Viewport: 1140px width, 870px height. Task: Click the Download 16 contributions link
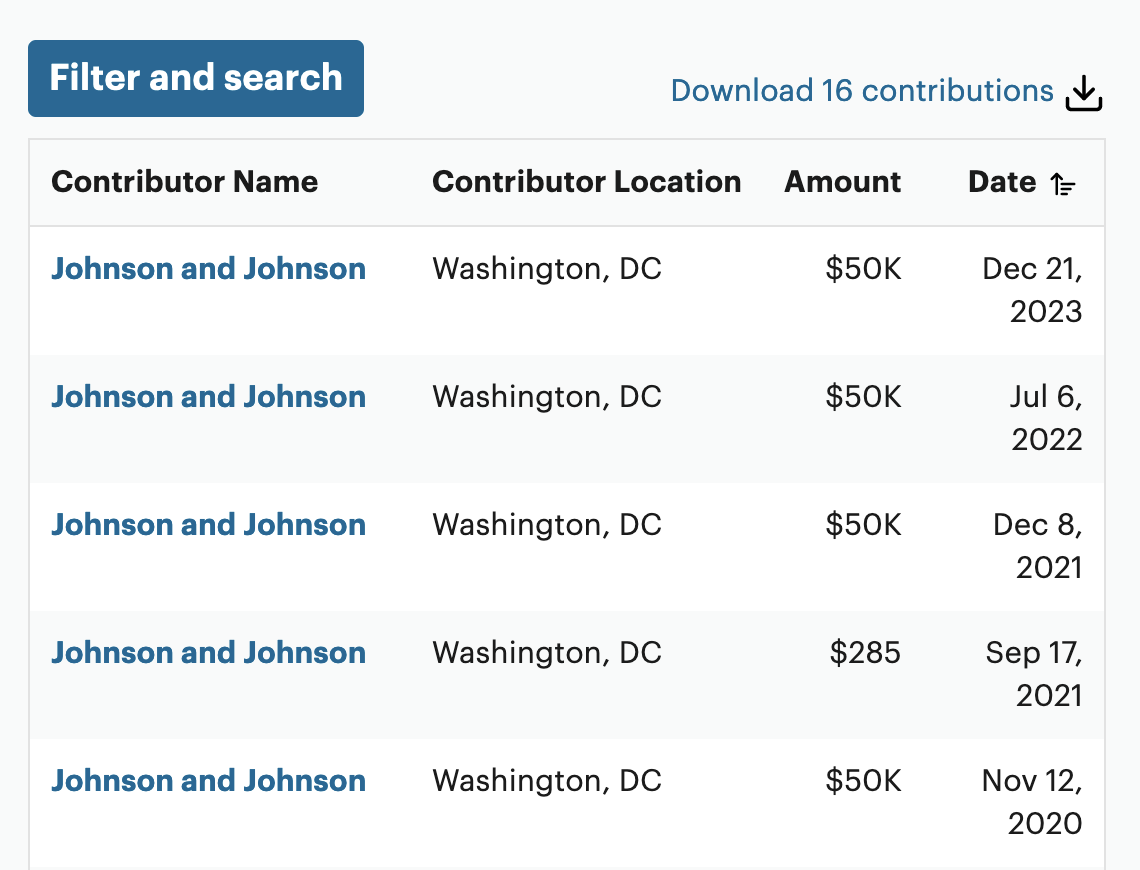coord(862,91)
